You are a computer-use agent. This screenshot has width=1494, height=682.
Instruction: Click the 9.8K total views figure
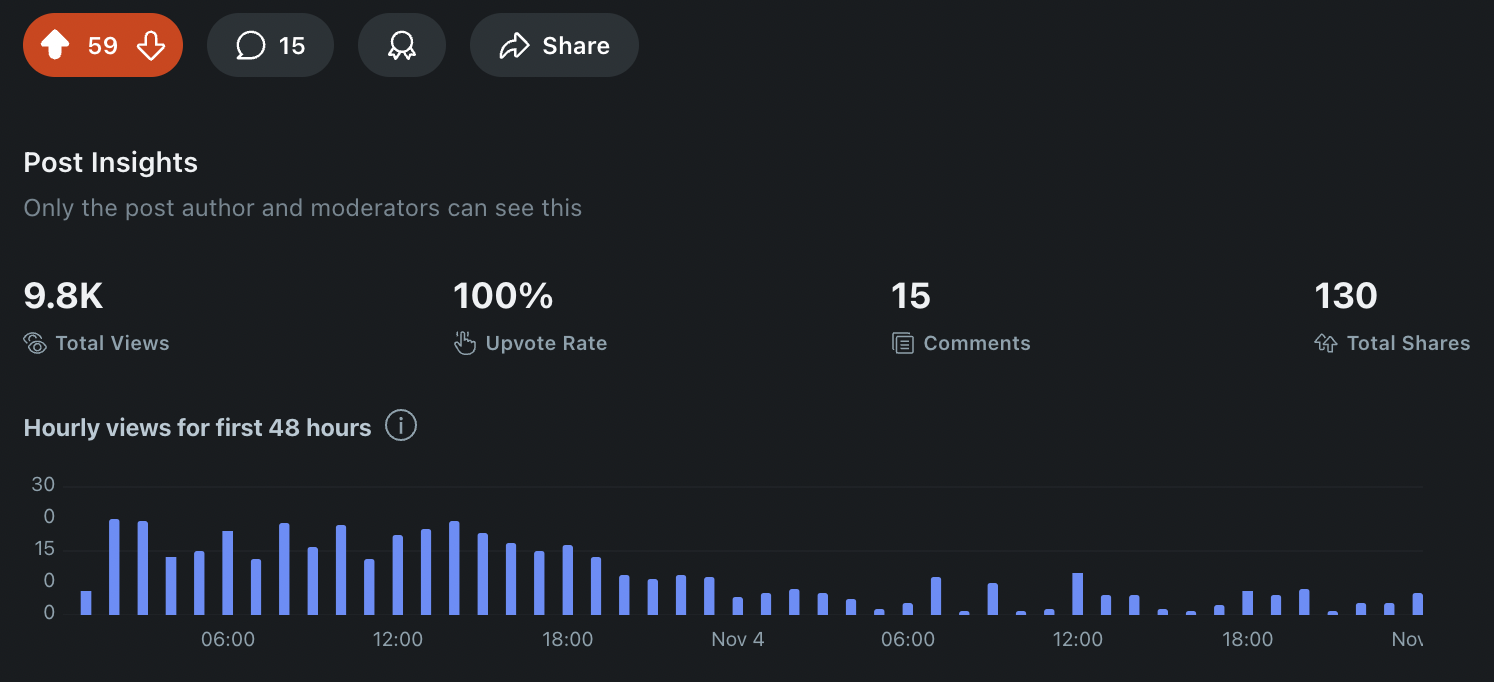coord(63,296)
